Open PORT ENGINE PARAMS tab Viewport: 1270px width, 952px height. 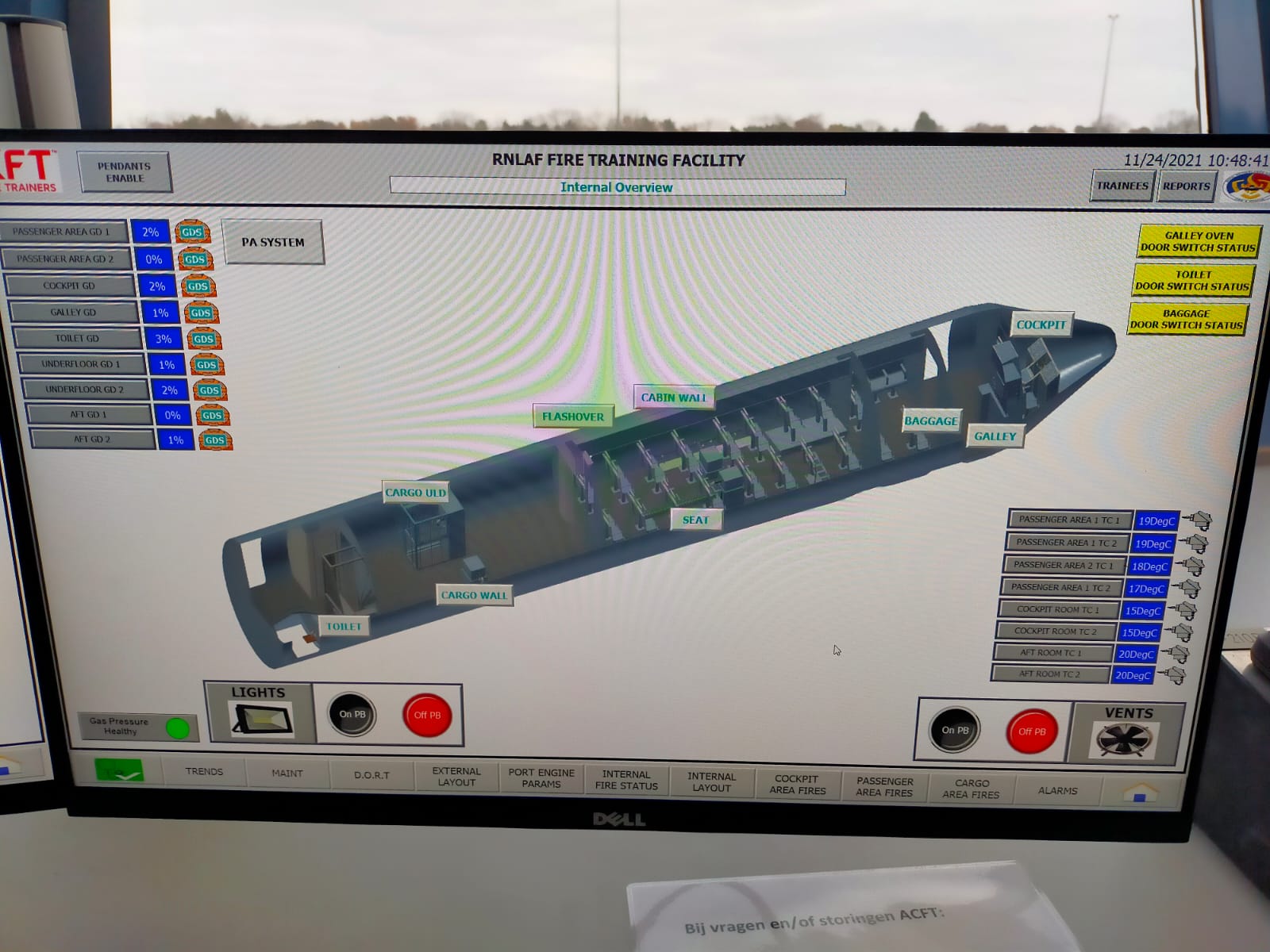tap(541, 778)
